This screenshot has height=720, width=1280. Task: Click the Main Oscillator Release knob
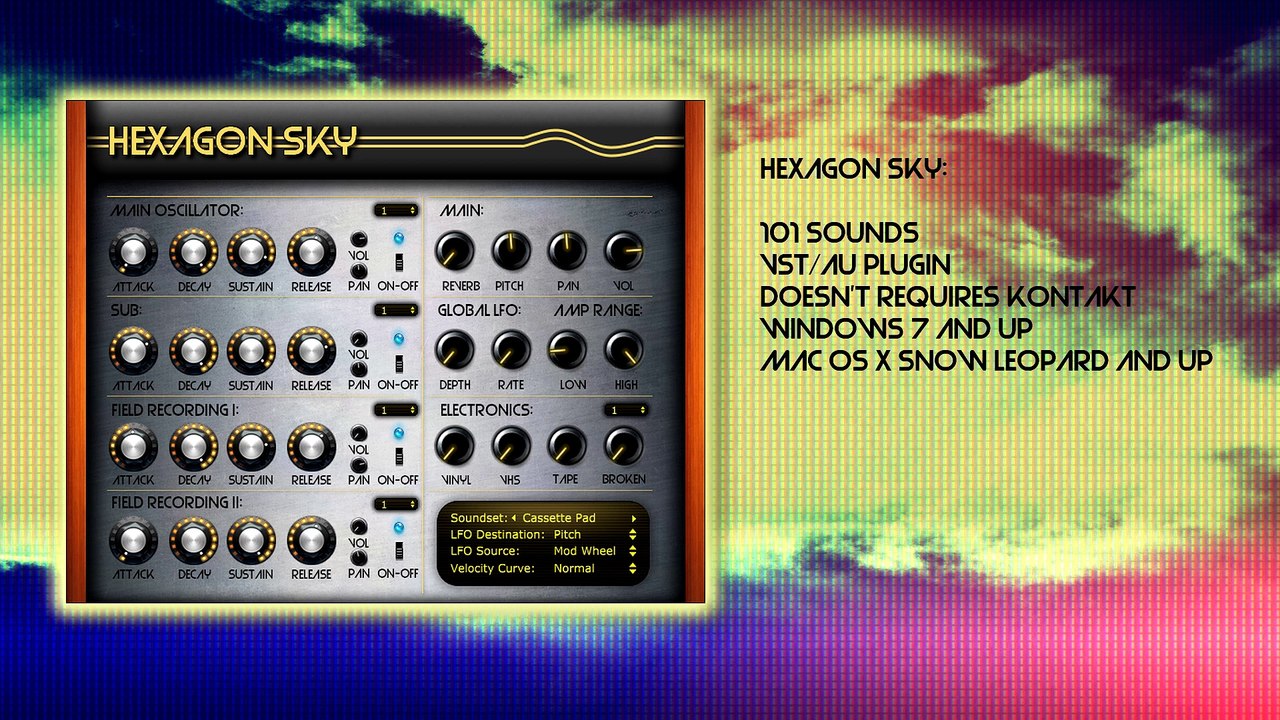(x=312, y=252)
